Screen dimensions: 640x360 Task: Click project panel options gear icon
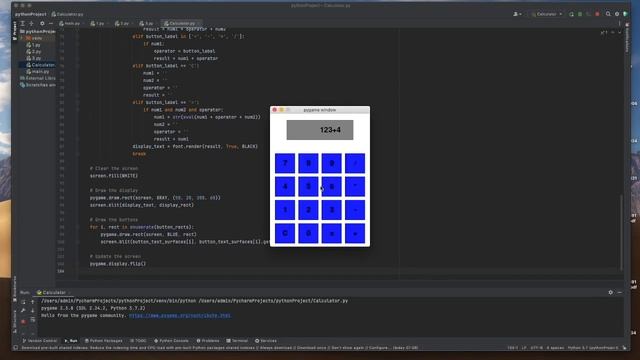pyautogui.click(x=42, y=23)
